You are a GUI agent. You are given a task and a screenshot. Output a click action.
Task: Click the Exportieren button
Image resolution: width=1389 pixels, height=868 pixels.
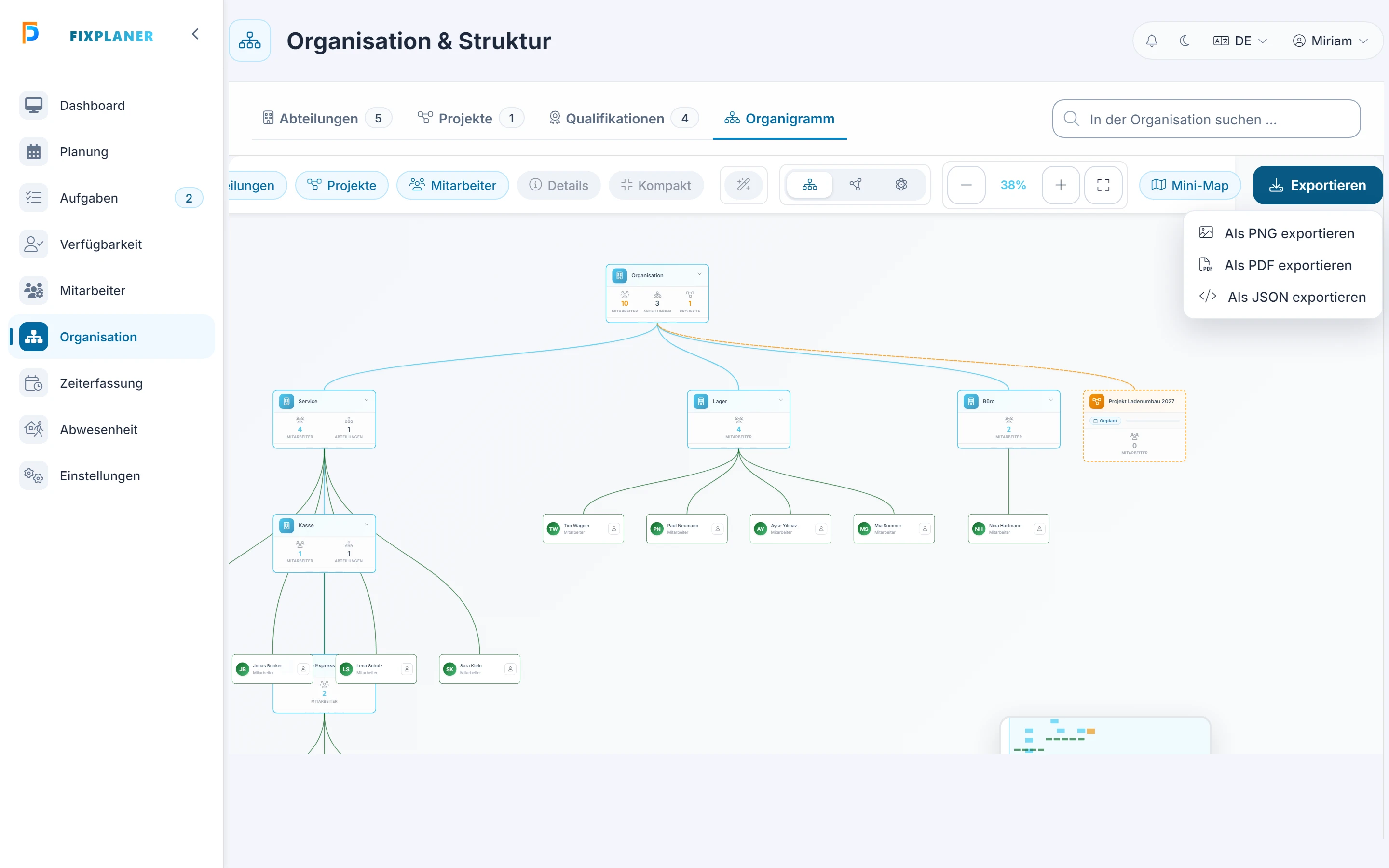[x=1317, y=185]
